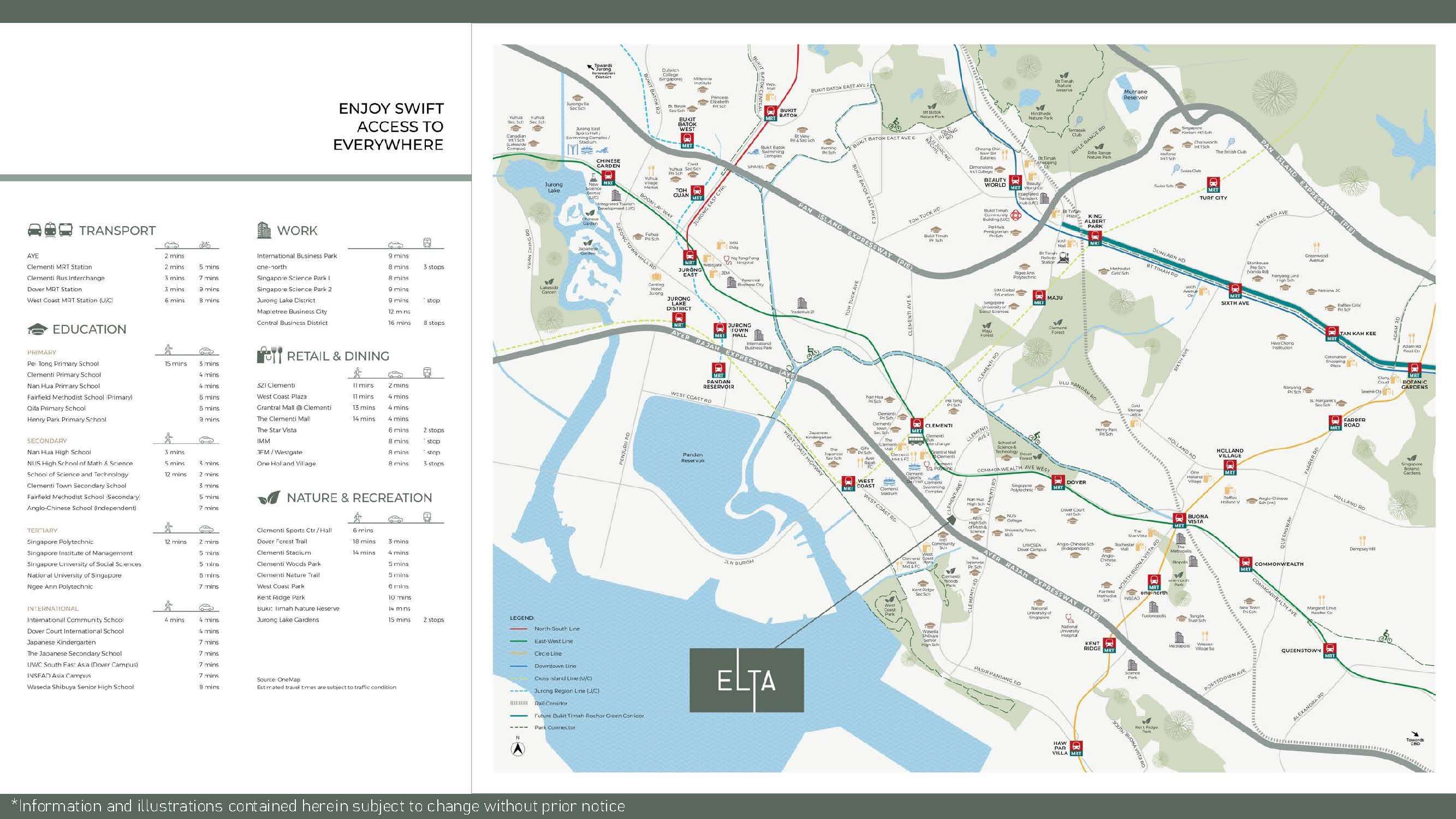The width and height of the screenshot is (1456, 819).
Task: Click the Haw Par Villa MRT icon
Action: [1076, 749]
